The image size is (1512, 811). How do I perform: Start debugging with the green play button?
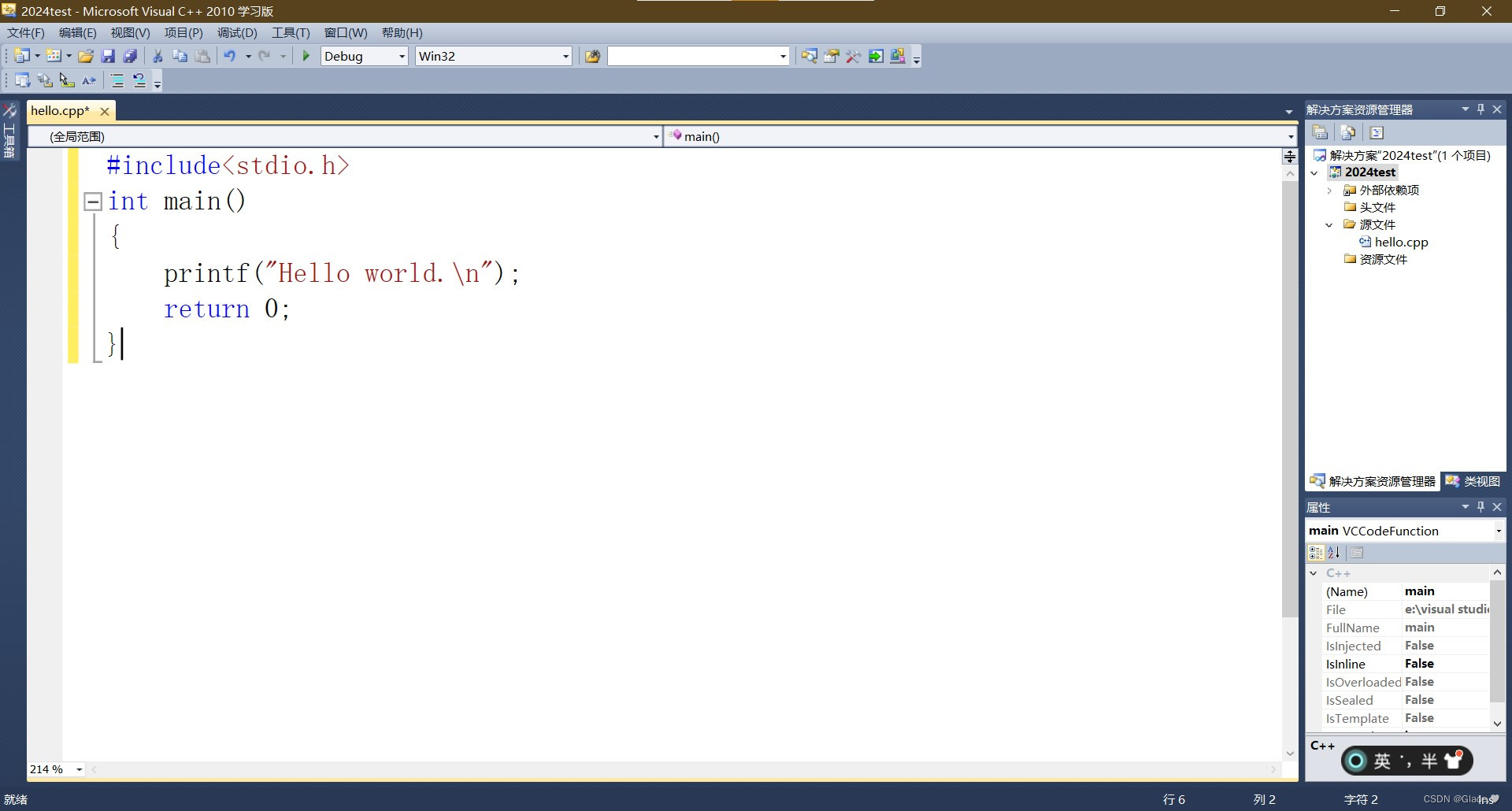point(306,56)
